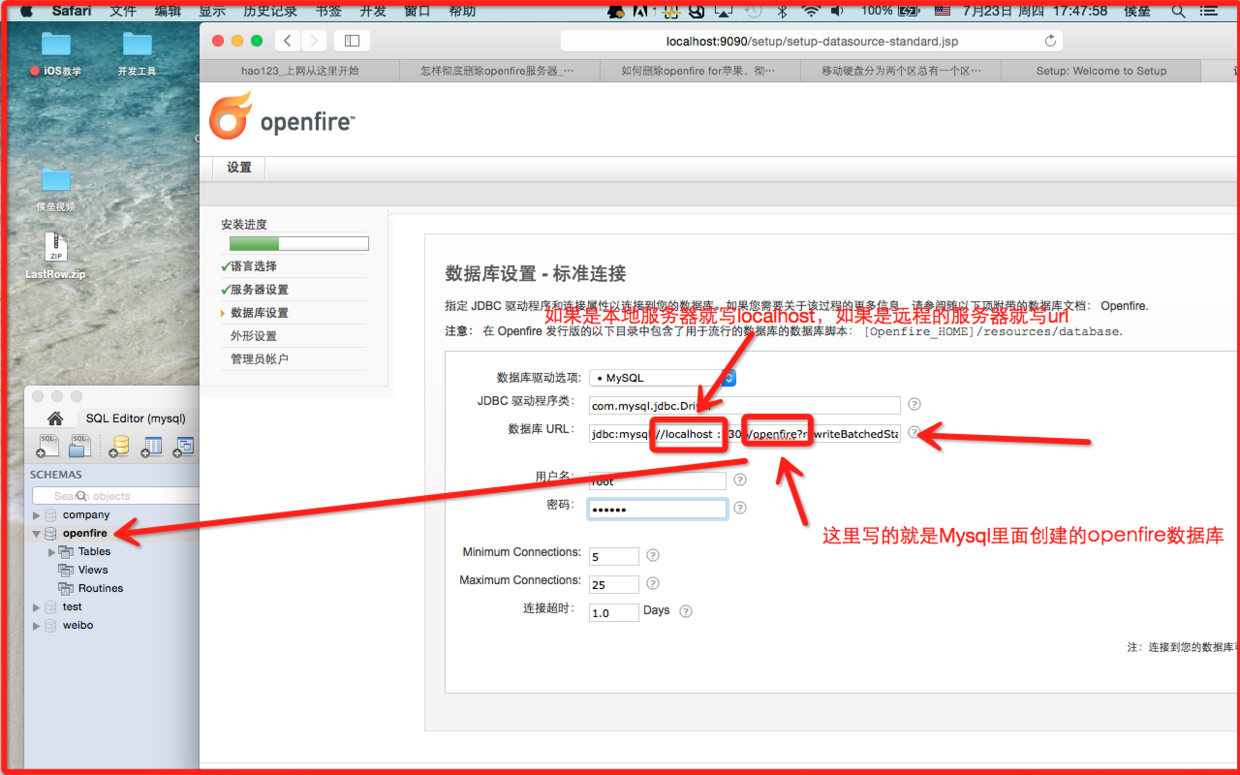Viewport: 1240px width, 775px height.
Task: Click the US flag input source icon
Action: coord(942,11)
